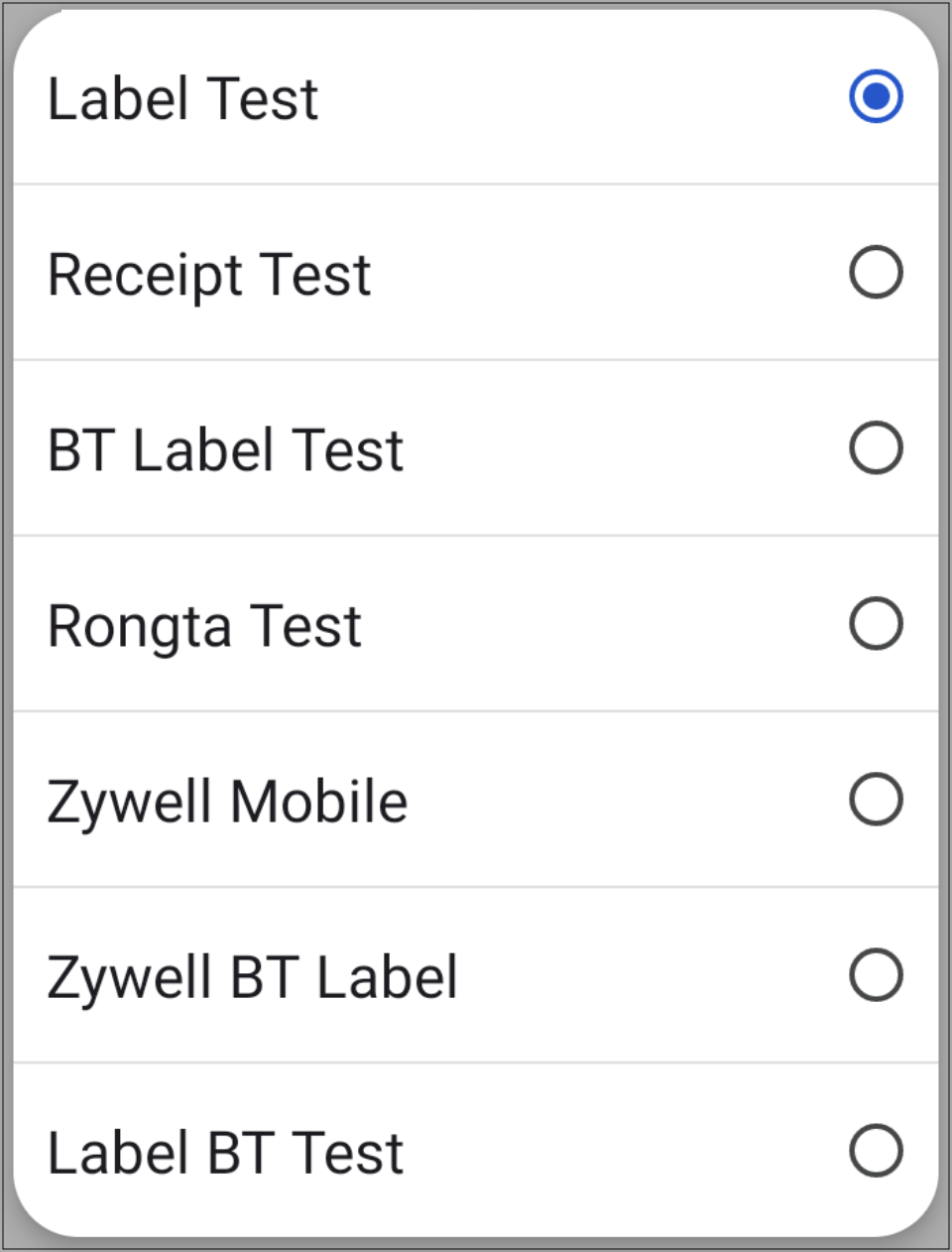Click empty space in BT Label Test row
This screenshot has height=1252, width=952.
[x=625, y=448]
